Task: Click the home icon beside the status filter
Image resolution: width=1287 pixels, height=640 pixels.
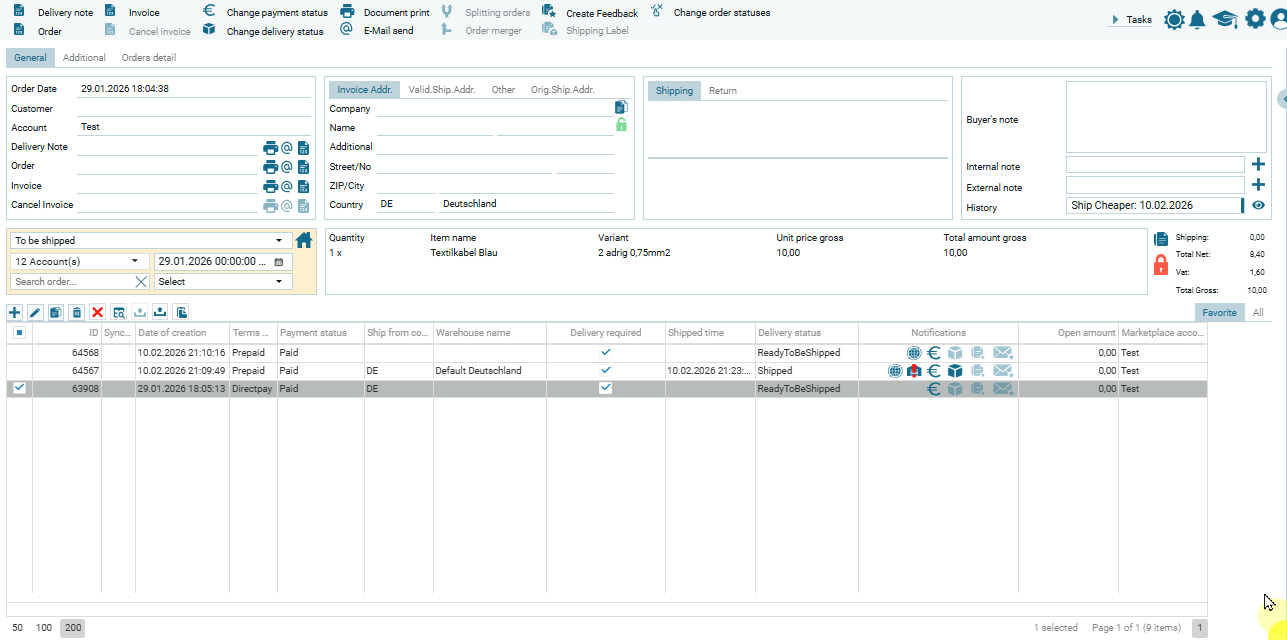Action: coord(304,240)
